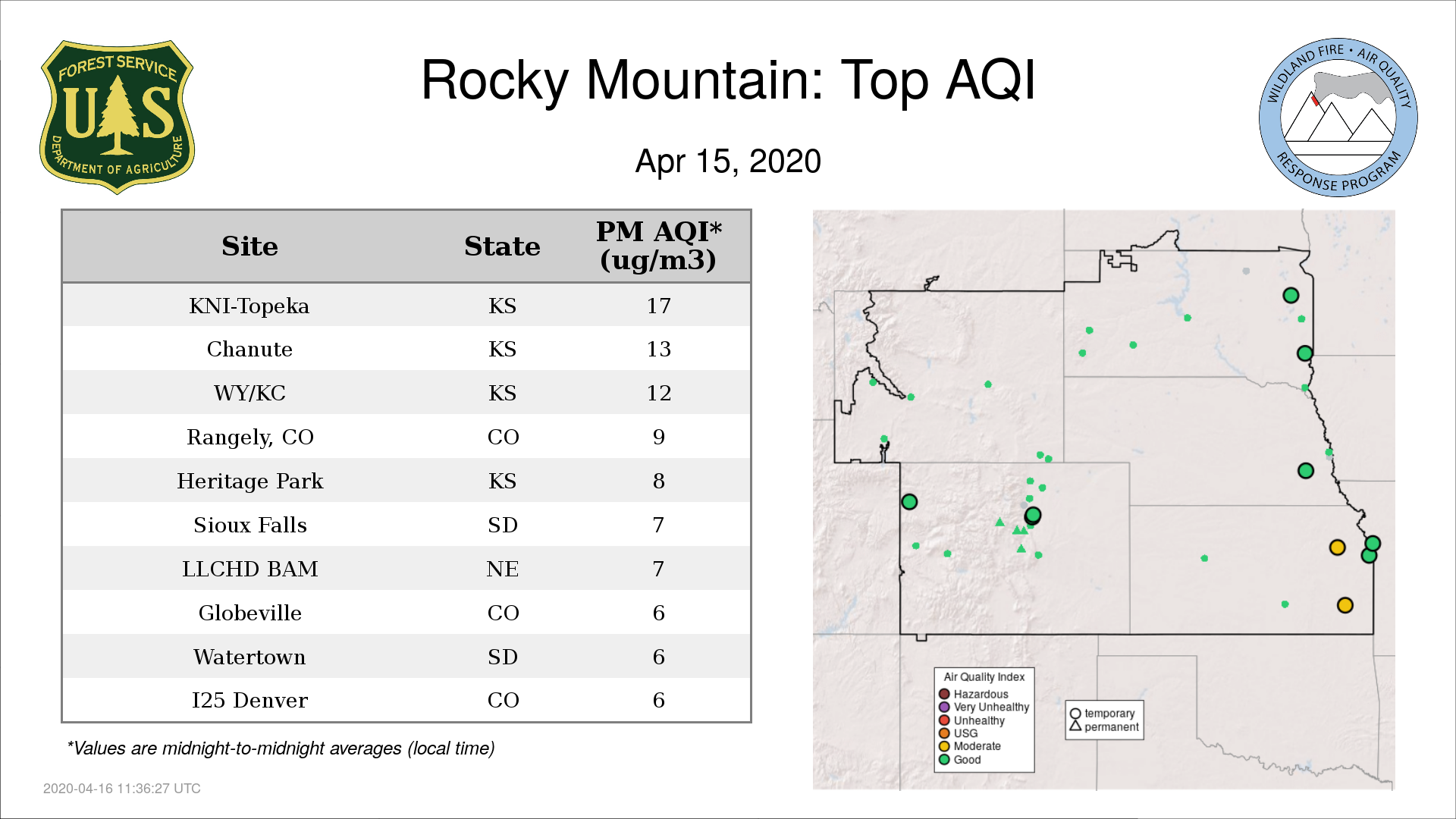Image resolution: width=1456 pixels, height=819 pixels.
Task: Click the temporary circle symbol in legend
Action: 1075,714
